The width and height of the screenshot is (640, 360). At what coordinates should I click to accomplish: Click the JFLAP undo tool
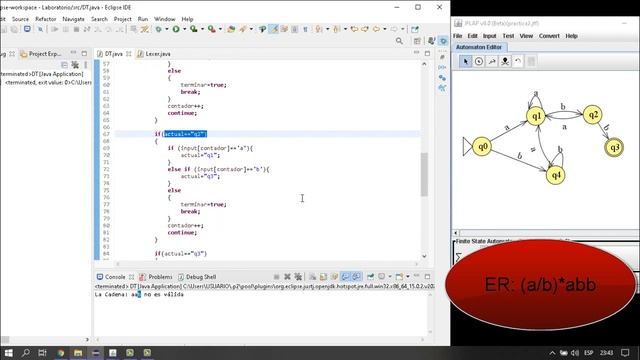(x=518, y=62)
